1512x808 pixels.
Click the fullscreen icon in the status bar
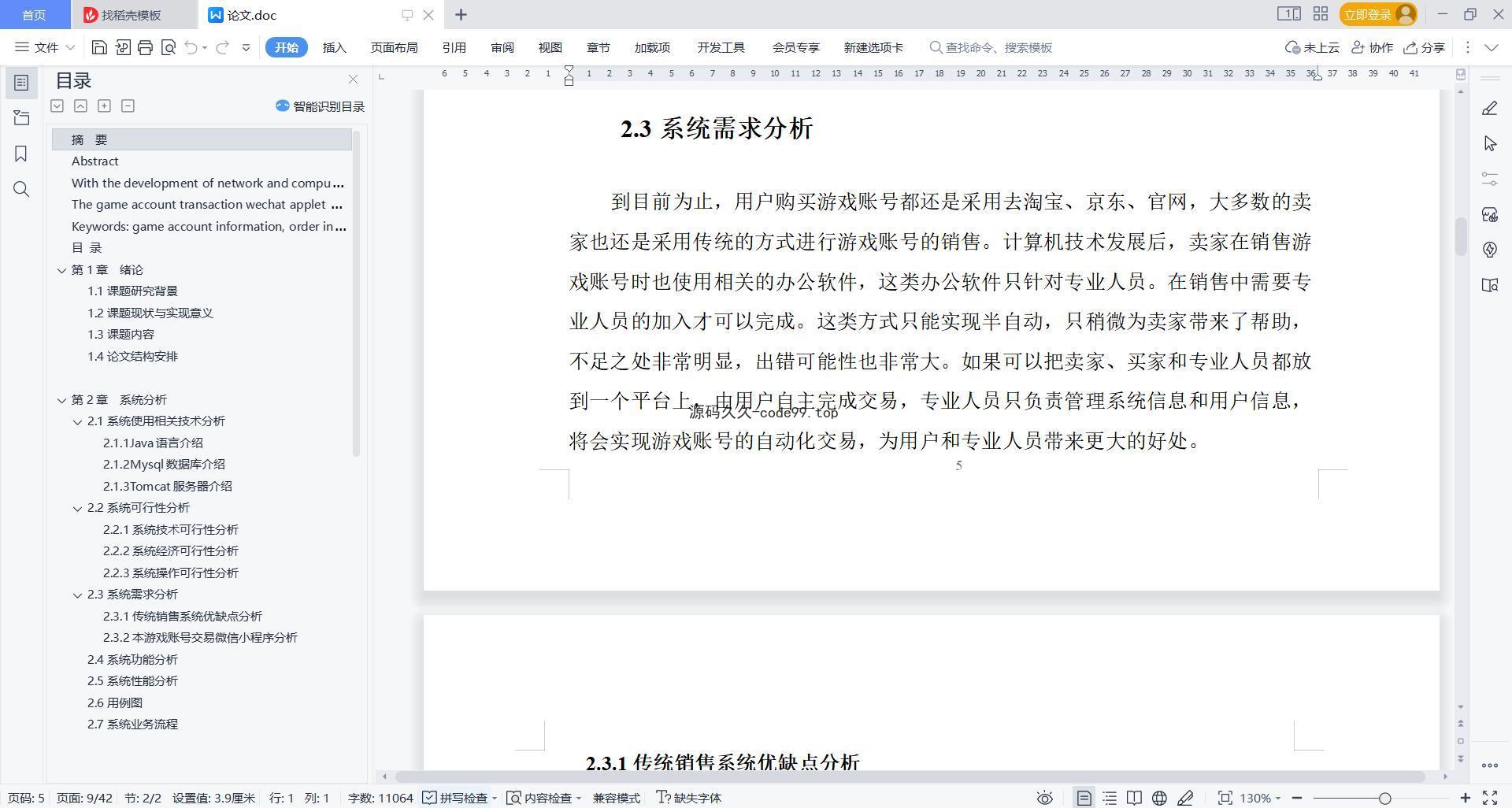click(x=1490, y=798)
